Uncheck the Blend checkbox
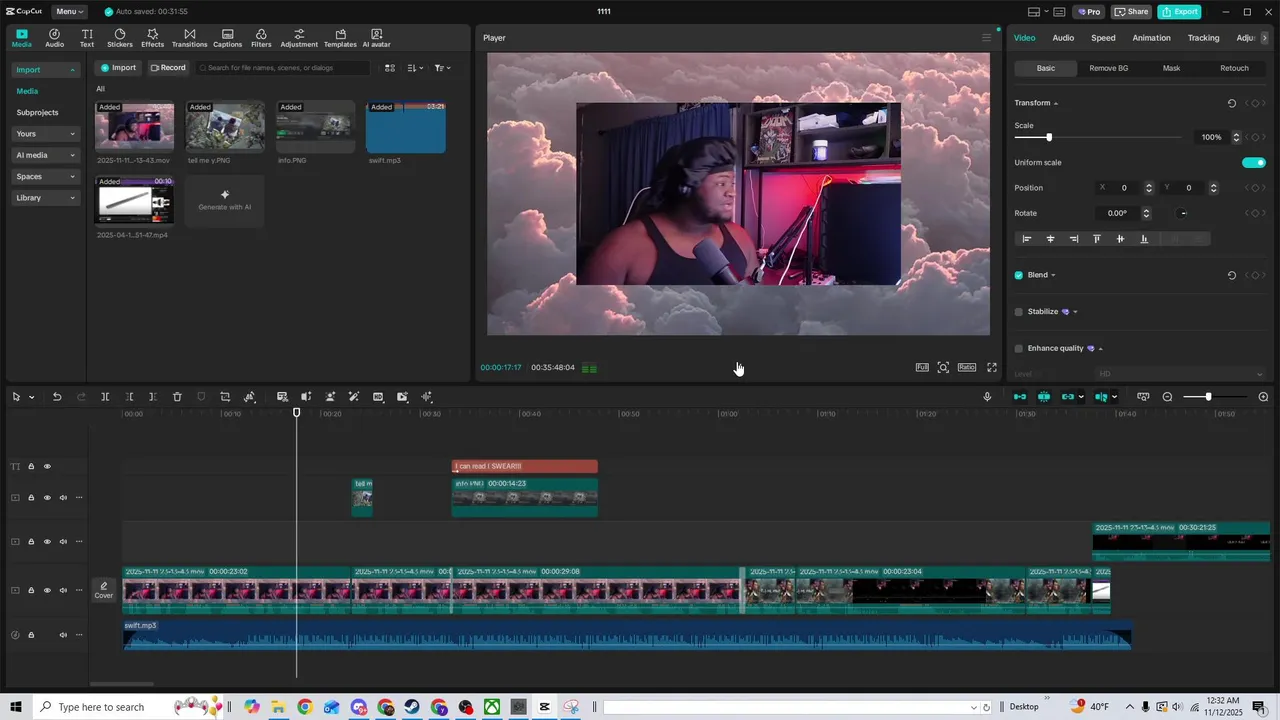The width and height of the screenshot is (1280, 720). click(x=1019, y=275)
